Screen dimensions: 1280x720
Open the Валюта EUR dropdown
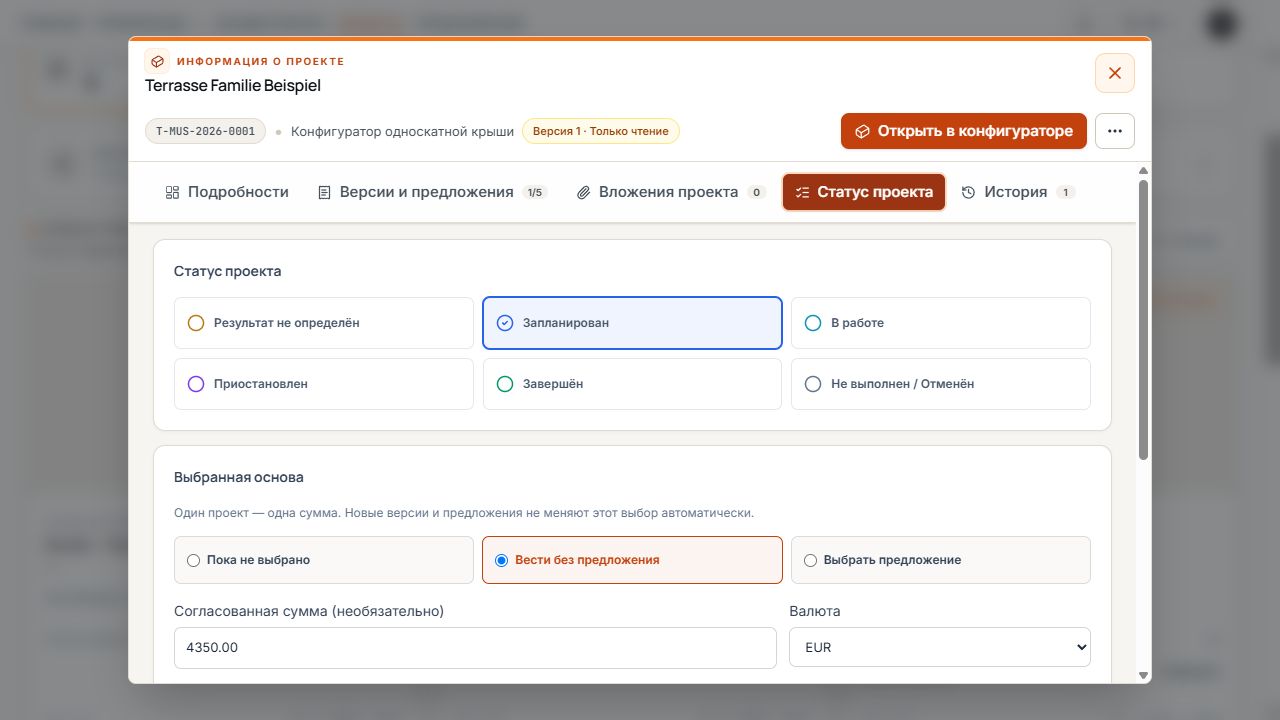pyautogui.click(x=940, y=647)
